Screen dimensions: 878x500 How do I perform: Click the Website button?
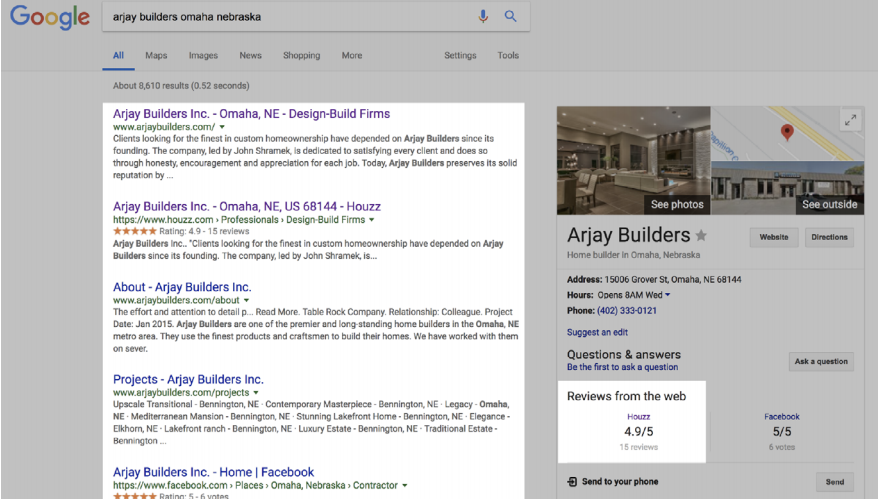(773, 238)
